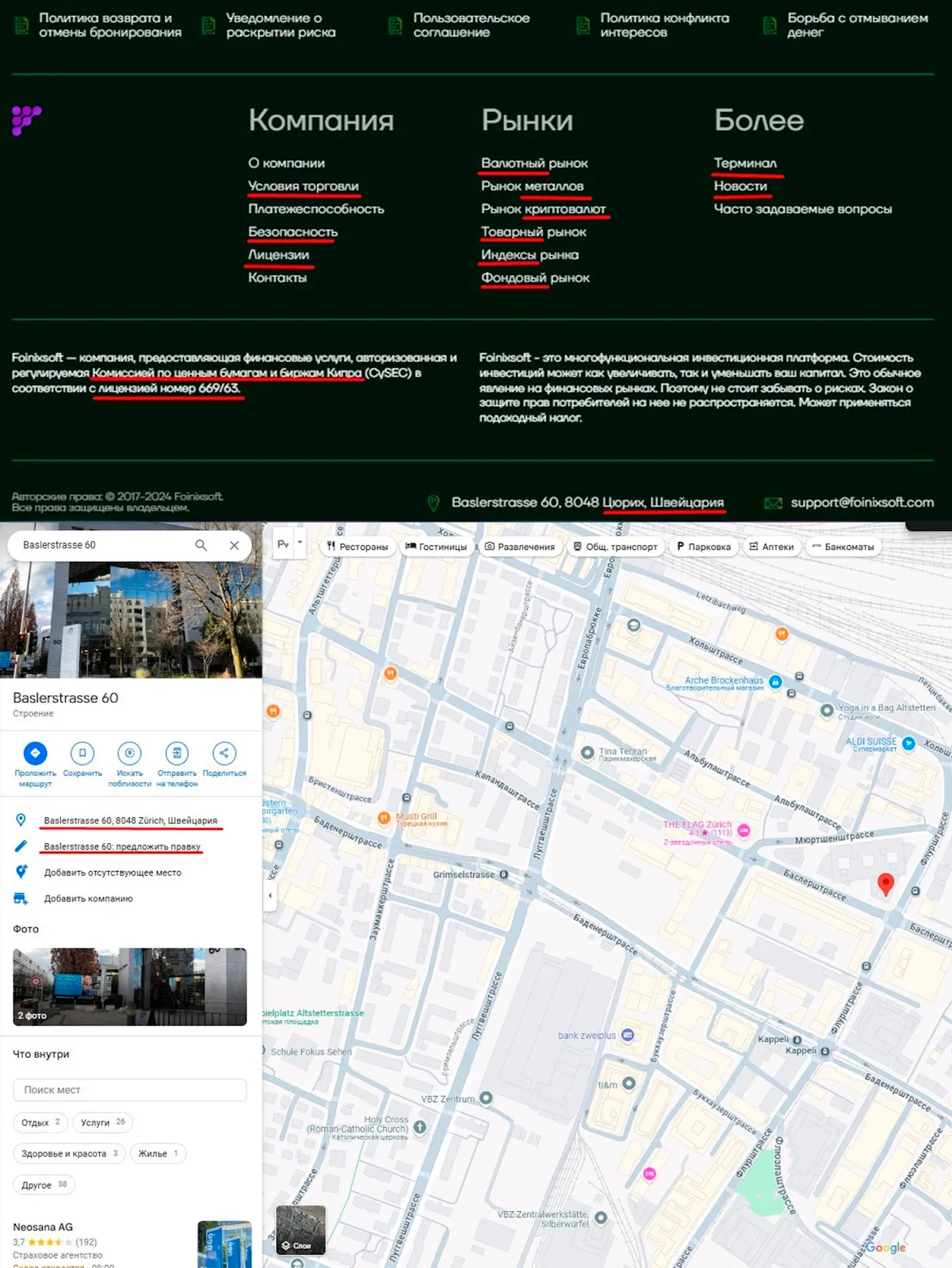The image size is (952, 1268).
Task: Click the red location marker on map
Action: 886,884
